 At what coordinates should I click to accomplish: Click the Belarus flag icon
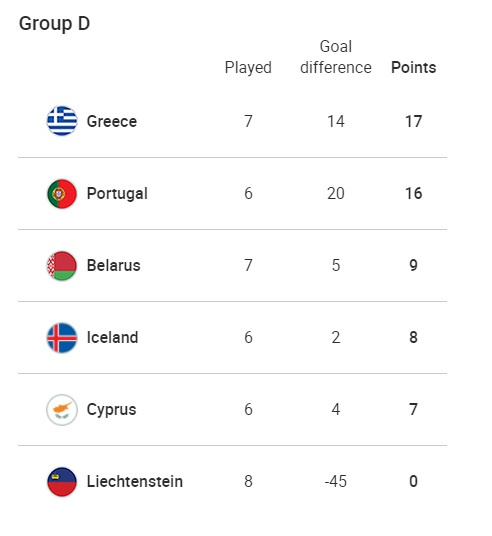(62, 266)
